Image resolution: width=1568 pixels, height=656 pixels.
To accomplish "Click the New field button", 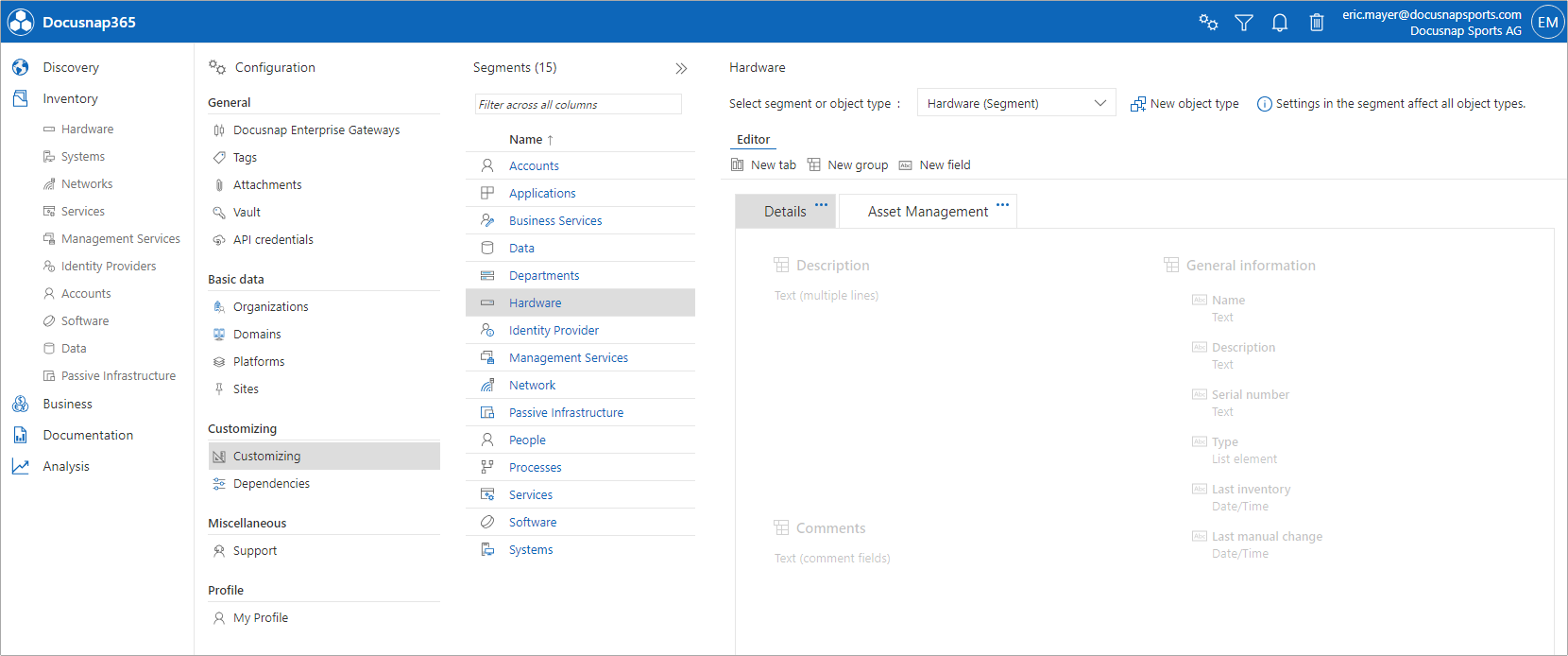I will point(934,164).
